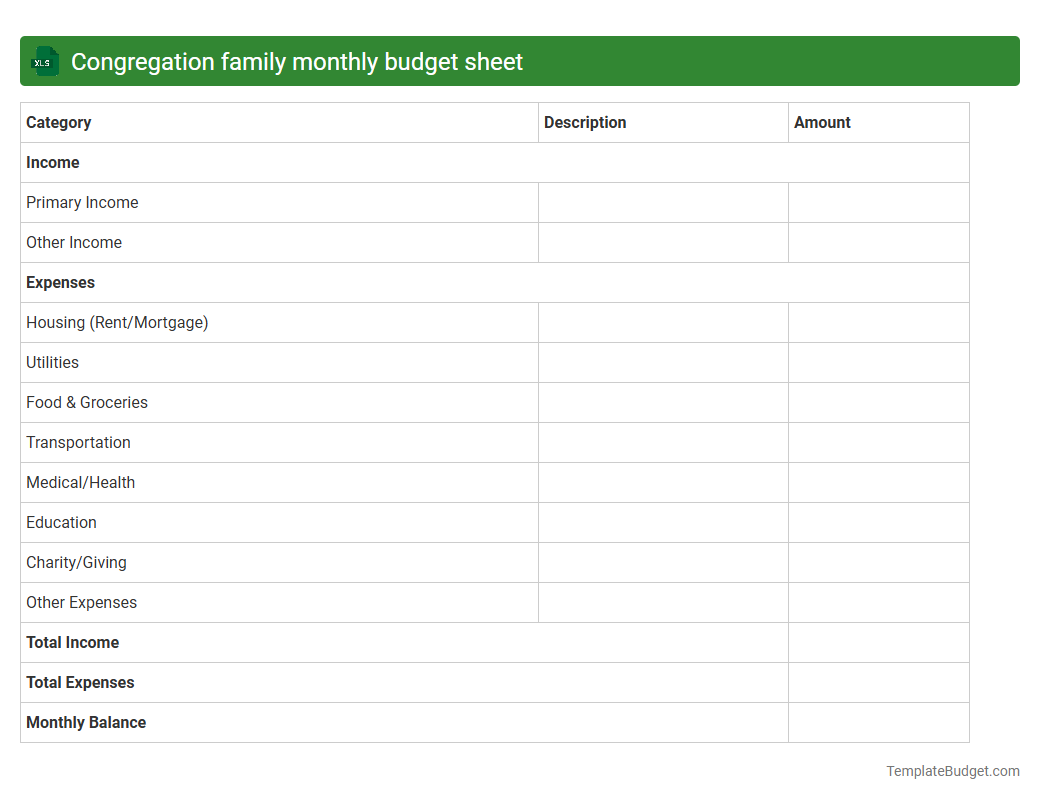The image size is (1040, 800).
Task: Click the Charity/Giving row label
Action: (x=76, y=562)
